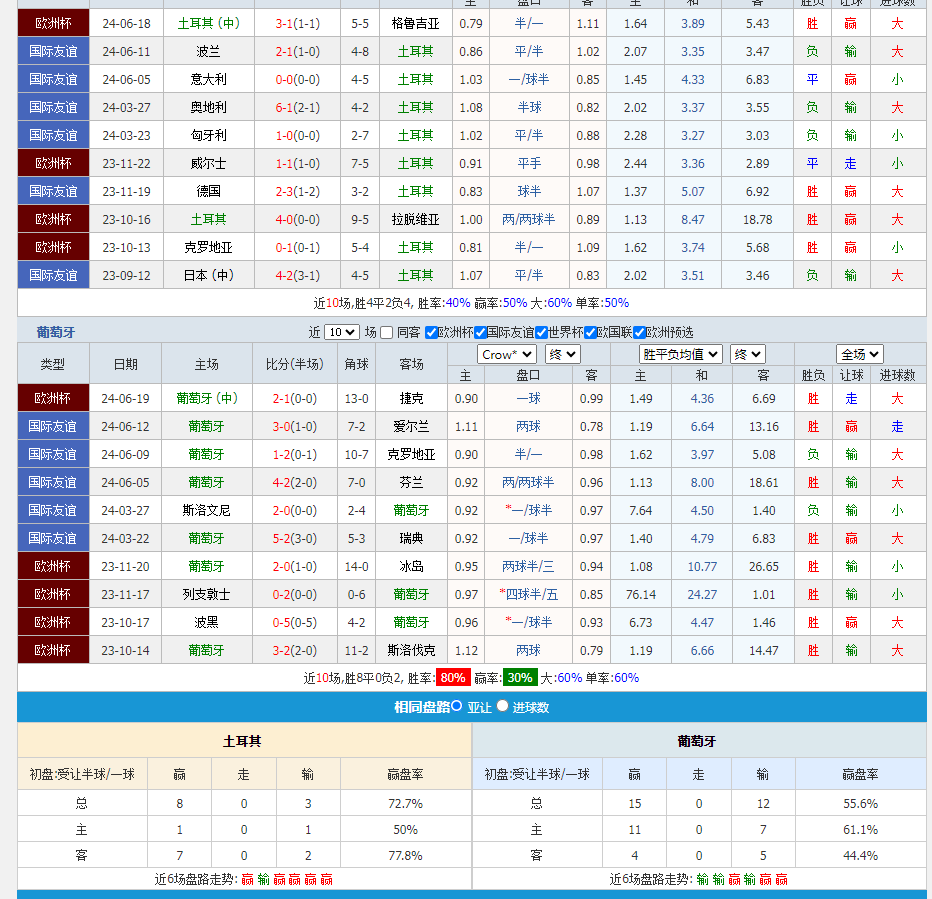Expand the Crow* odds company dropdown
The width and height of the screenshot is (932, 899).
pos(507,354)
